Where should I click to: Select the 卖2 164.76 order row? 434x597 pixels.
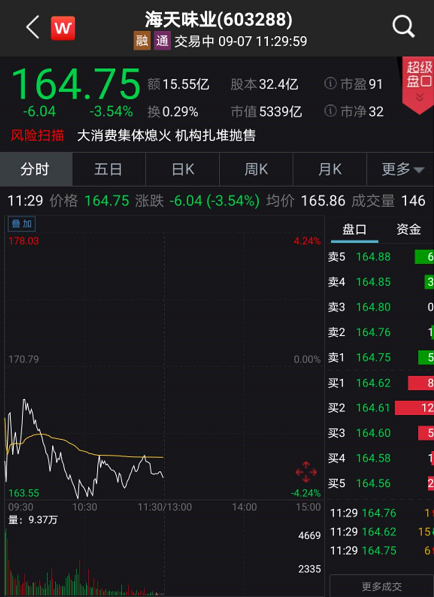[381, 332]
